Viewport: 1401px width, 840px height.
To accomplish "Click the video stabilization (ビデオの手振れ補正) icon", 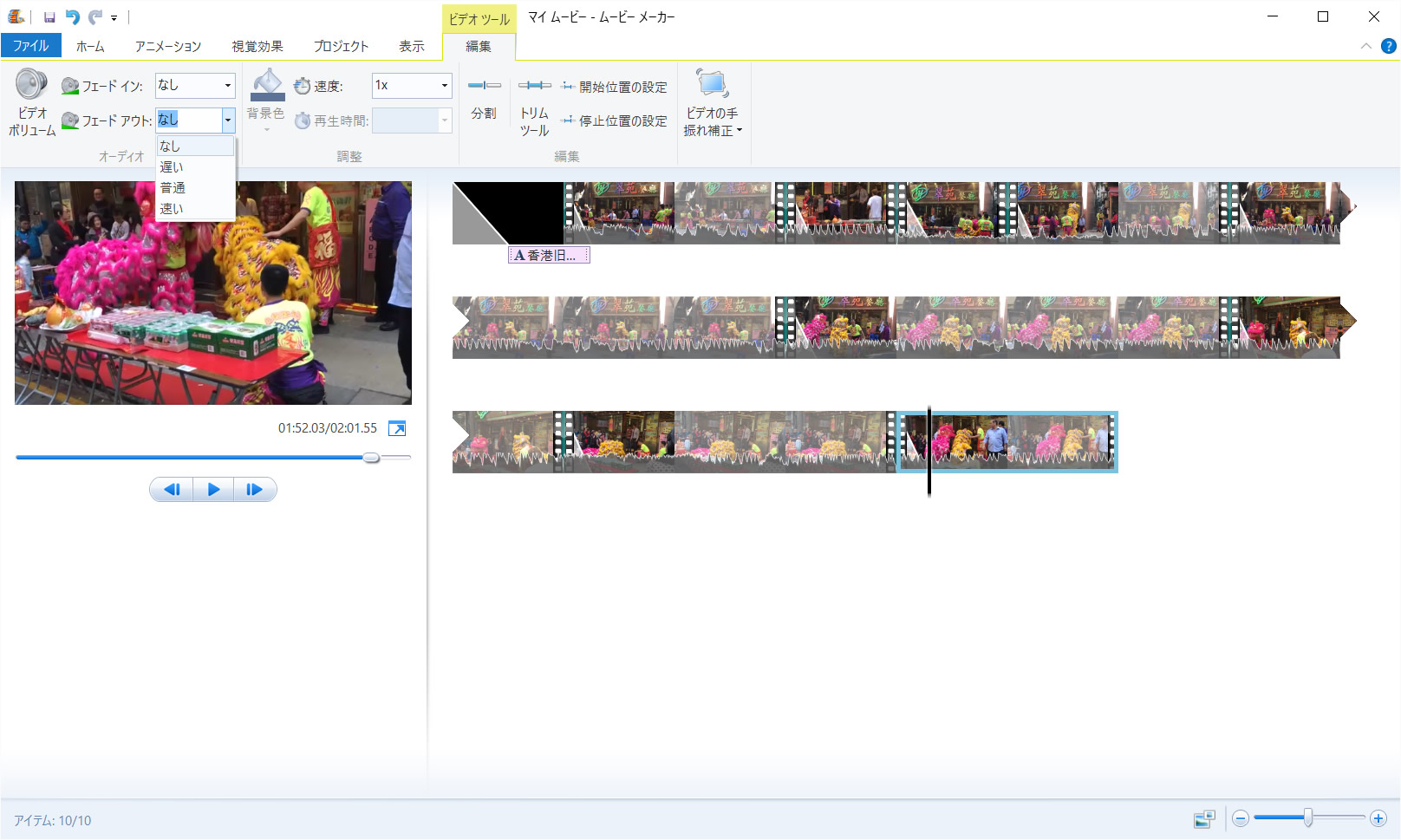I will click(x=712, y=85).
